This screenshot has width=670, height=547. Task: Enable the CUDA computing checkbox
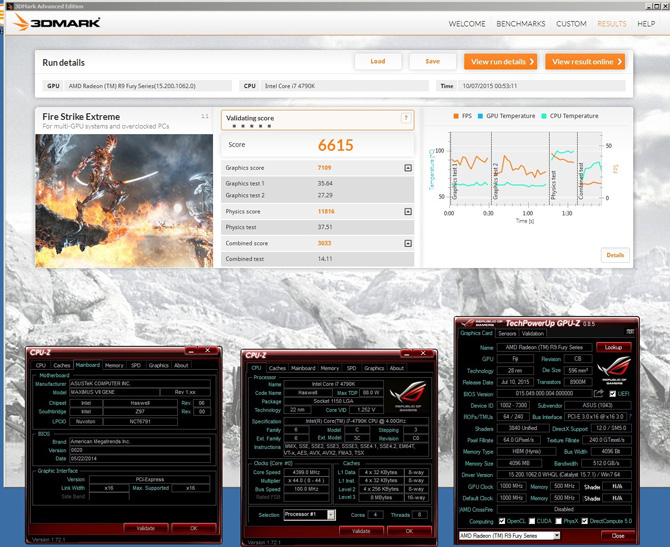point(534,520)
